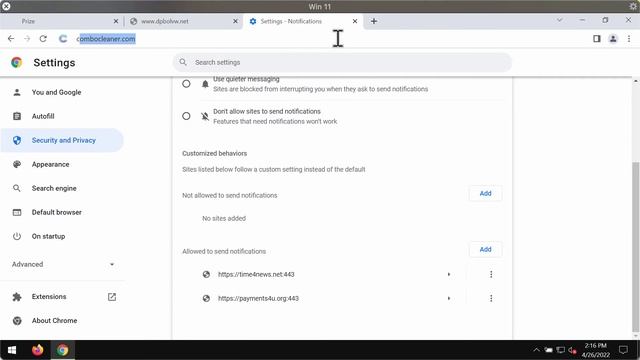
Task: Open more actions for time4news.net
Action: pyautogui.click(x=491, y=274)
